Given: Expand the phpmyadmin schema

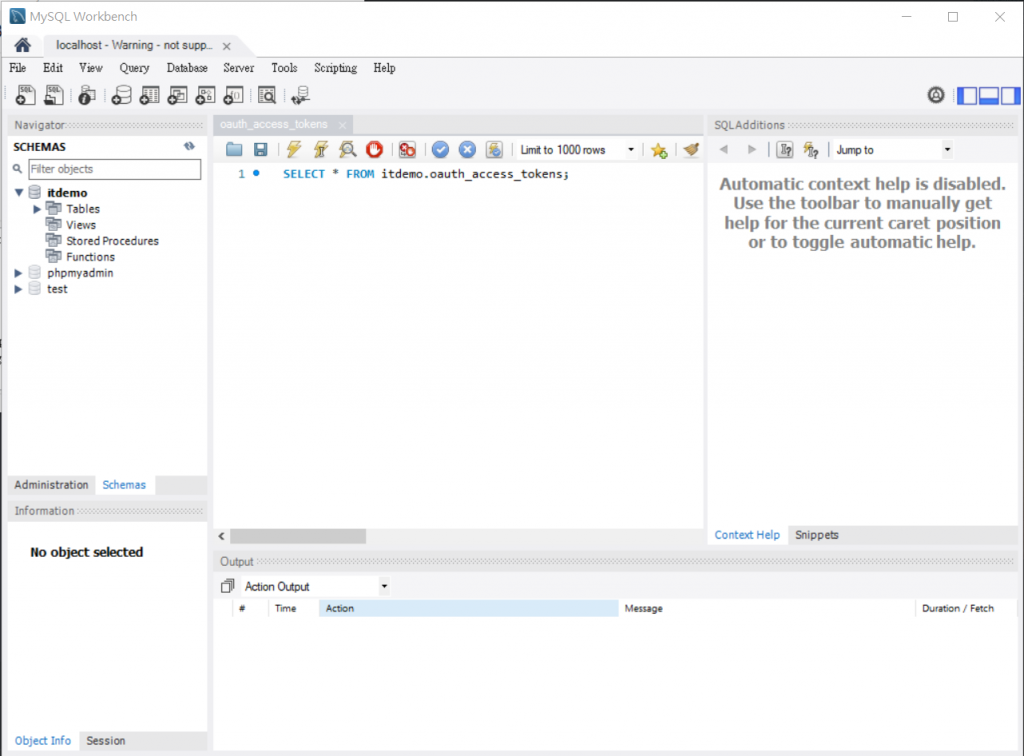Looking at the screenshot, I should tap(18, 273).
